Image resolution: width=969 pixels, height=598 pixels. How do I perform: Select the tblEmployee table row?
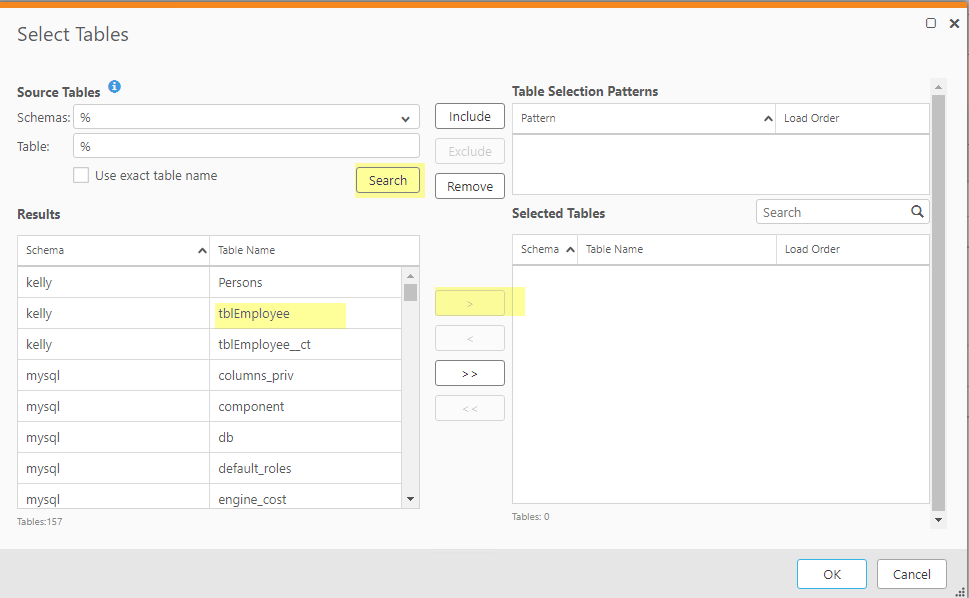[x=254, y=314]
